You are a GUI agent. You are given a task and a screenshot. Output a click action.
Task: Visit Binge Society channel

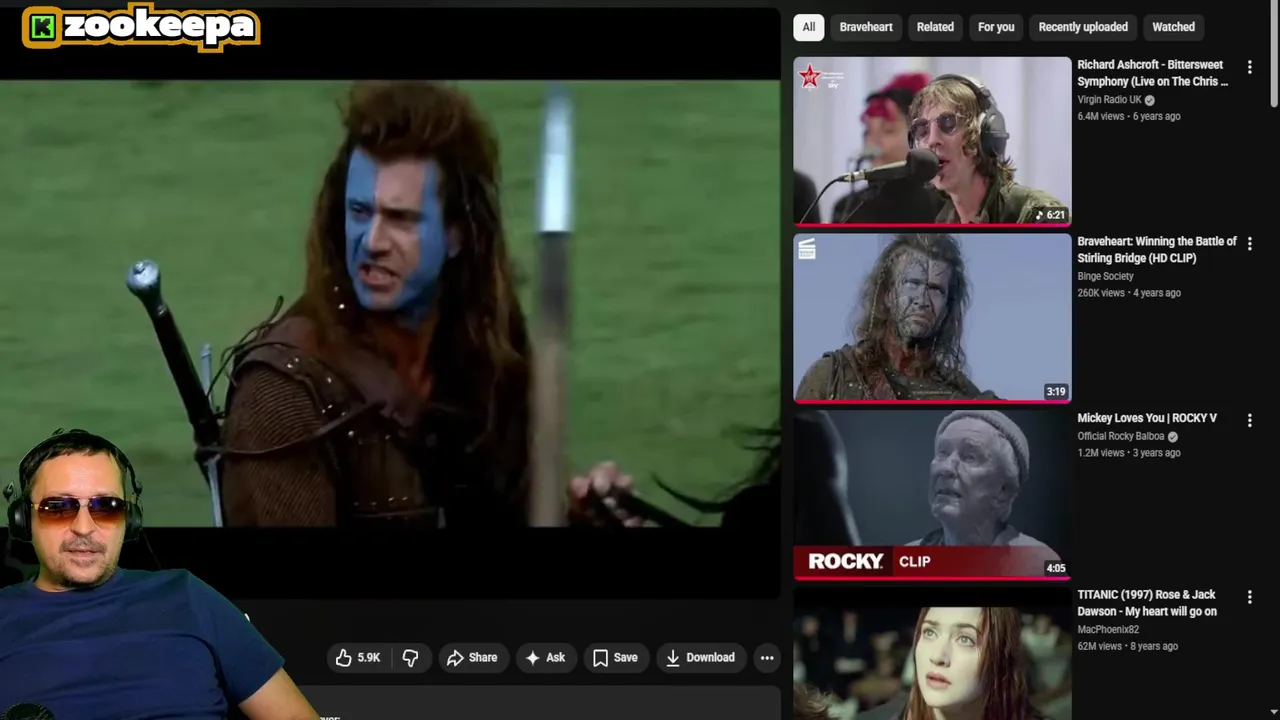click(1105, 276)
